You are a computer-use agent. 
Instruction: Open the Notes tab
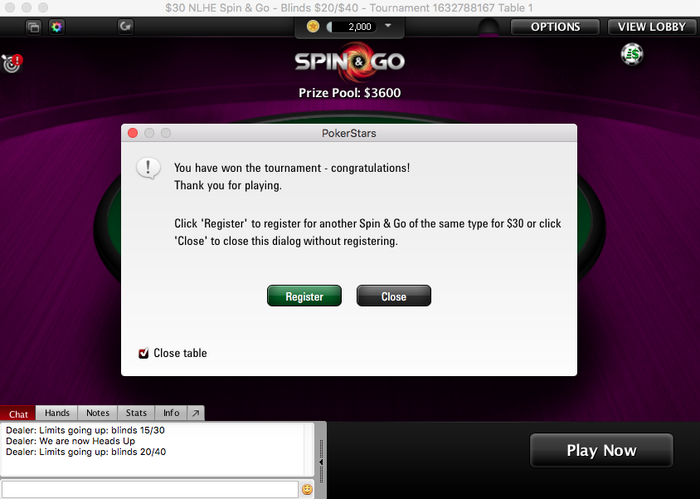point(98,413)
